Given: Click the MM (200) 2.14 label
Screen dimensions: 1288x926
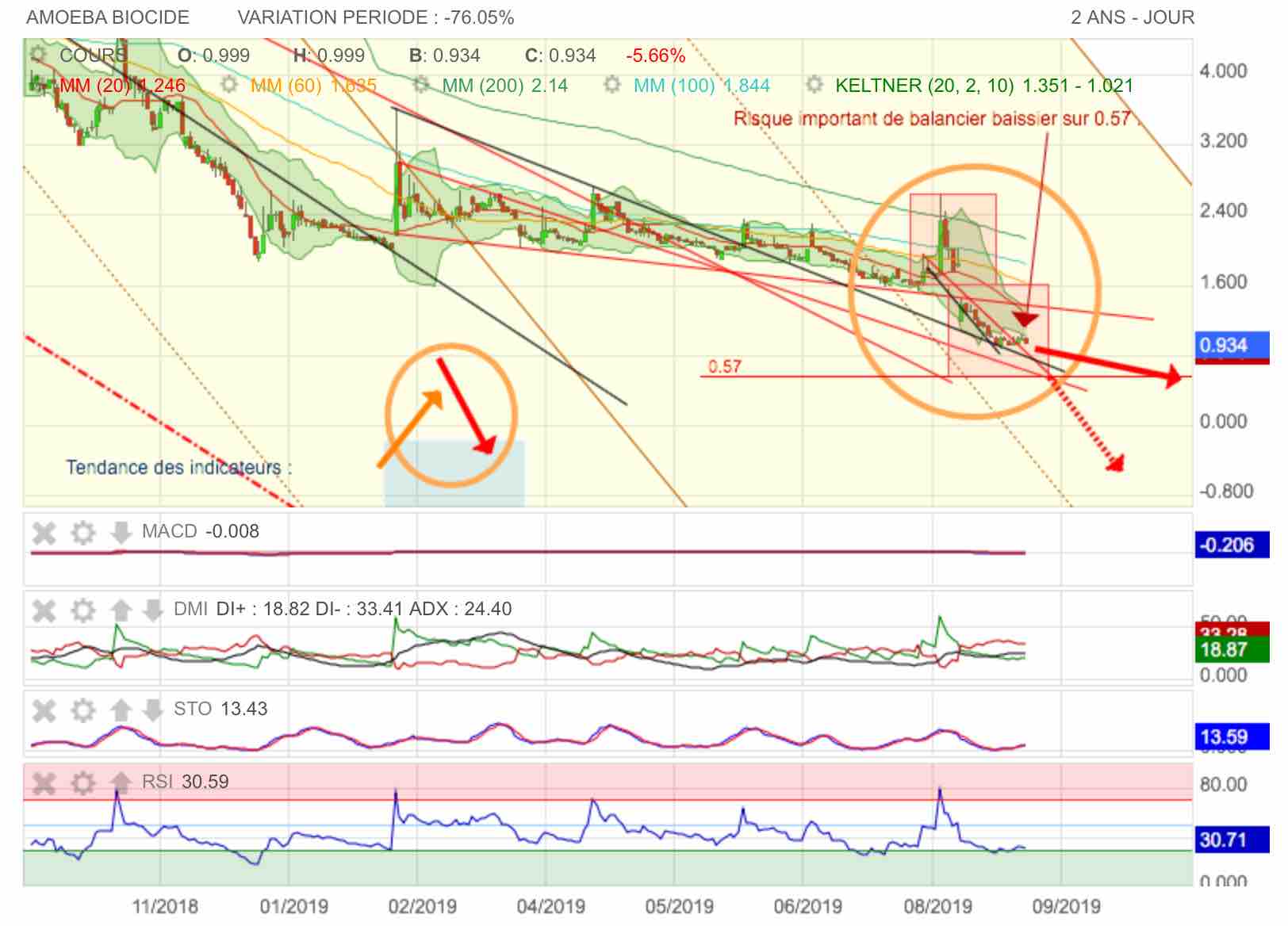Looking at the screenshot, I should [505, 86].
